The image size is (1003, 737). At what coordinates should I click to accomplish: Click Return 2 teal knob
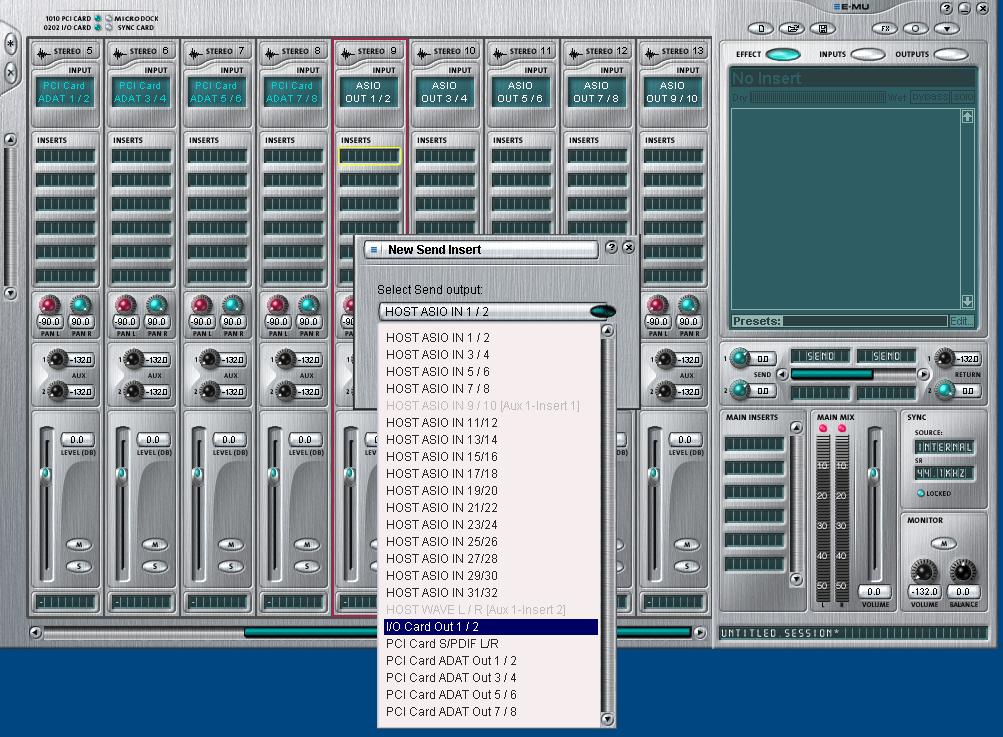click(x=945, y=390)
